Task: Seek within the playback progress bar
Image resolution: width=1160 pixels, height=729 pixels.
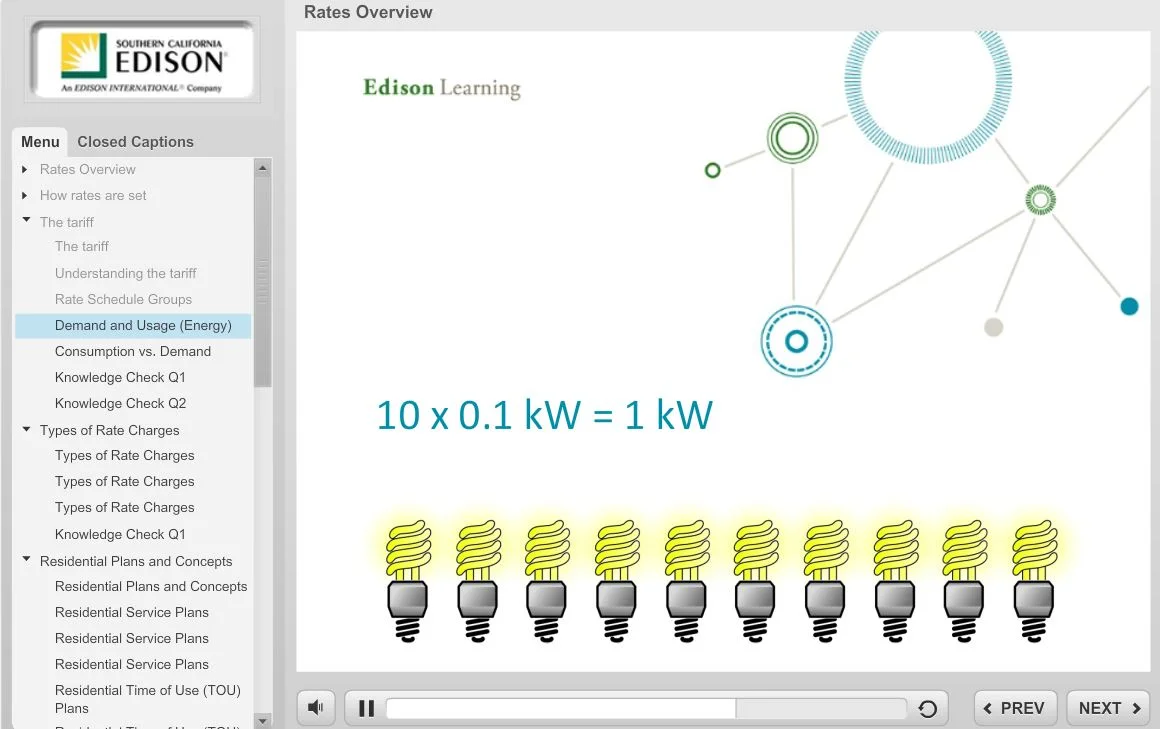Action: 646,708
